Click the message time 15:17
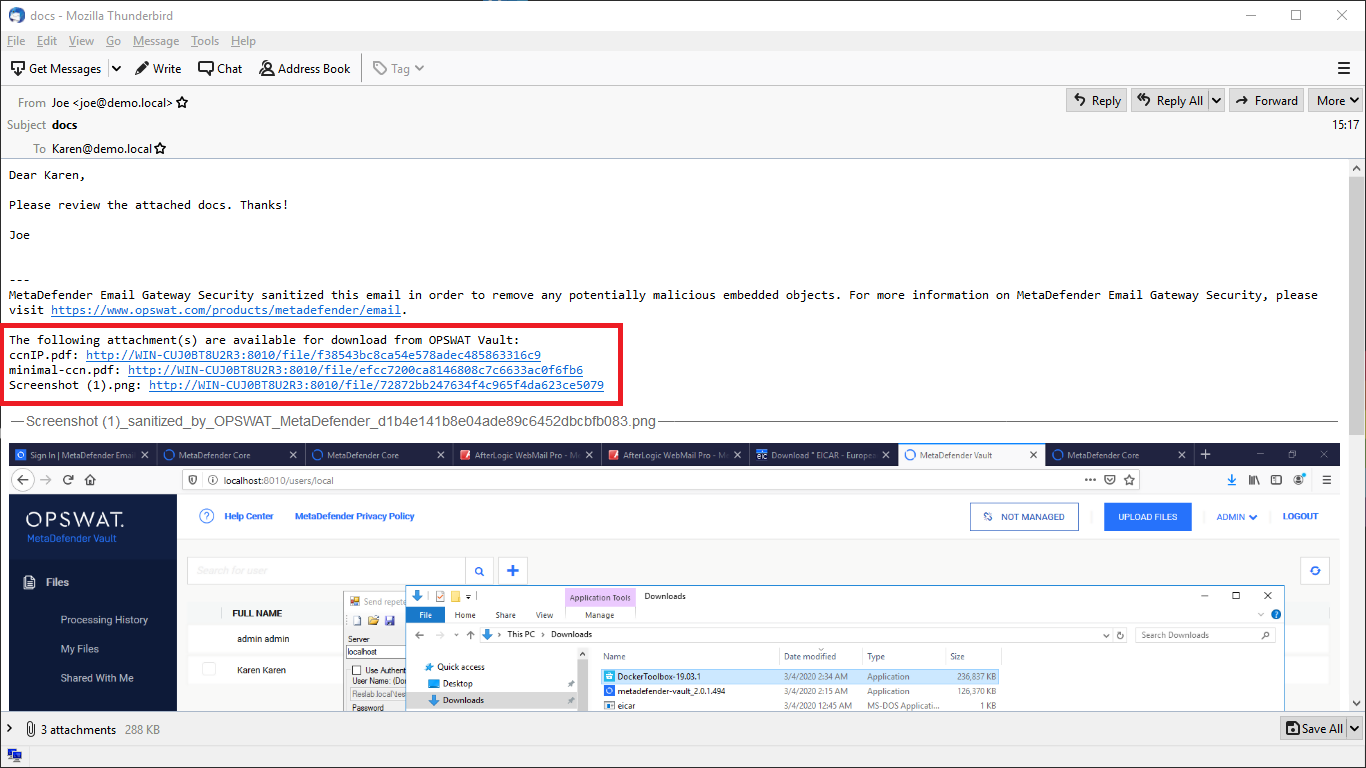This screenshot has height=768, width=1366. click(1345, 125)
